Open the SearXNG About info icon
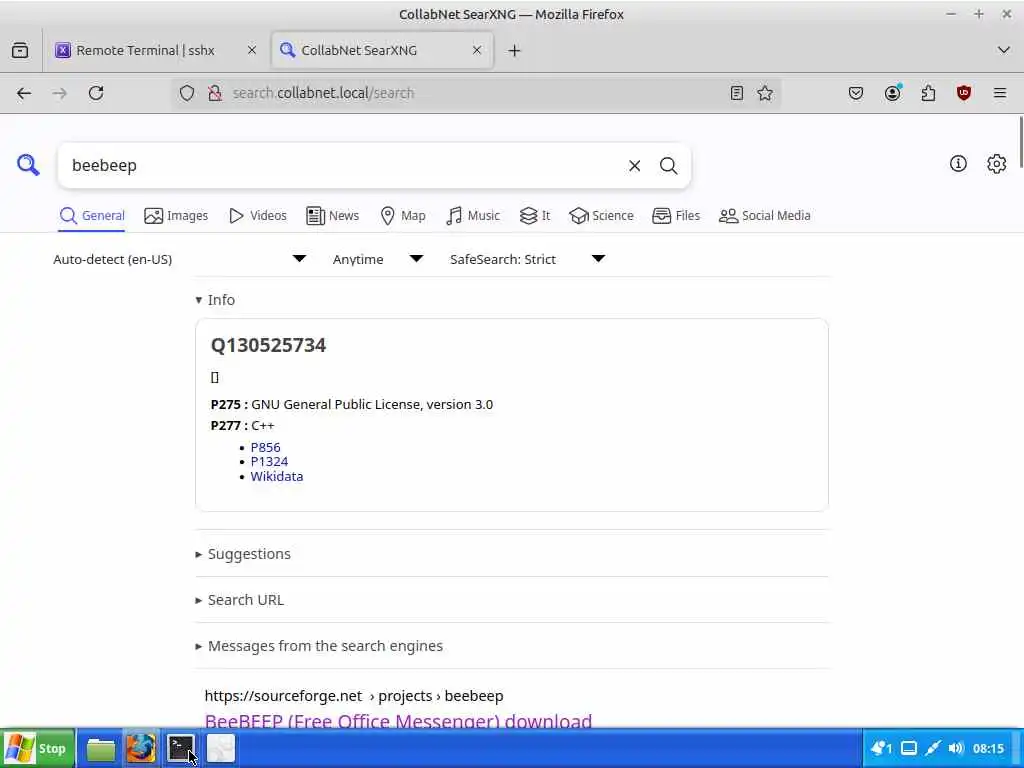 [958, 164]
